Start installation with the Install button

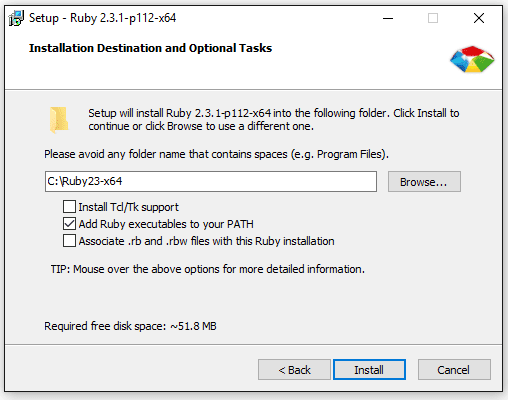(369, 370)
